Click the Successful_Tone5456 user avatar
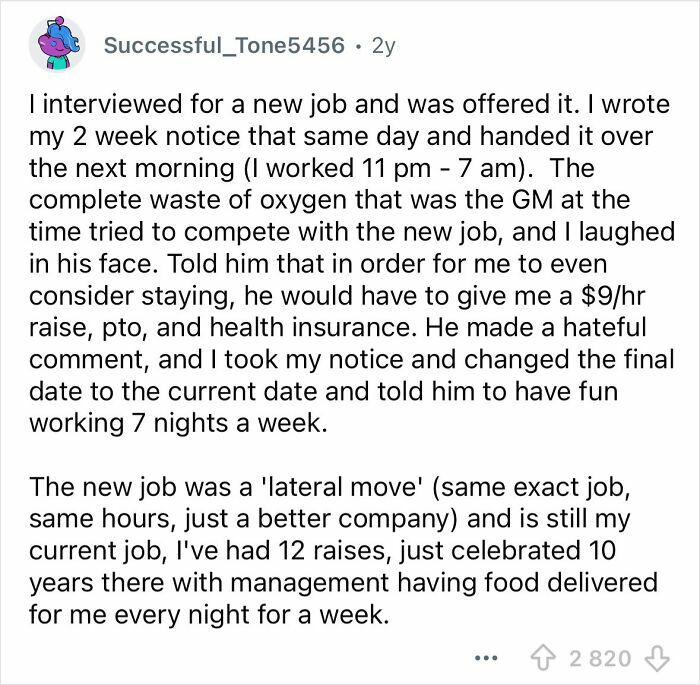The height and width of the screenshot is (685, 700). point(55,46)
